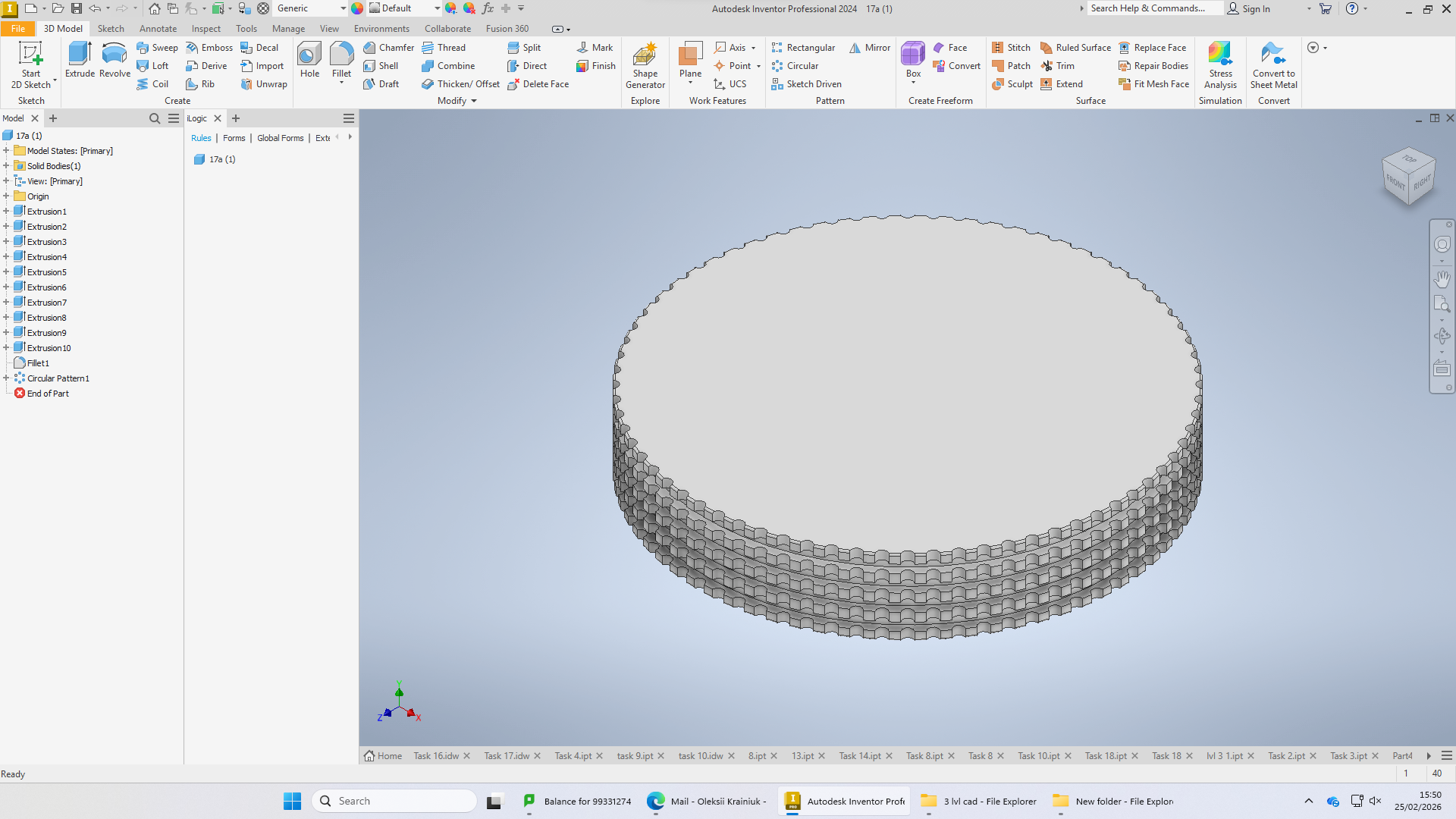Choose the Coil tool
The image size is (1456, 819).
coord(152,83)
